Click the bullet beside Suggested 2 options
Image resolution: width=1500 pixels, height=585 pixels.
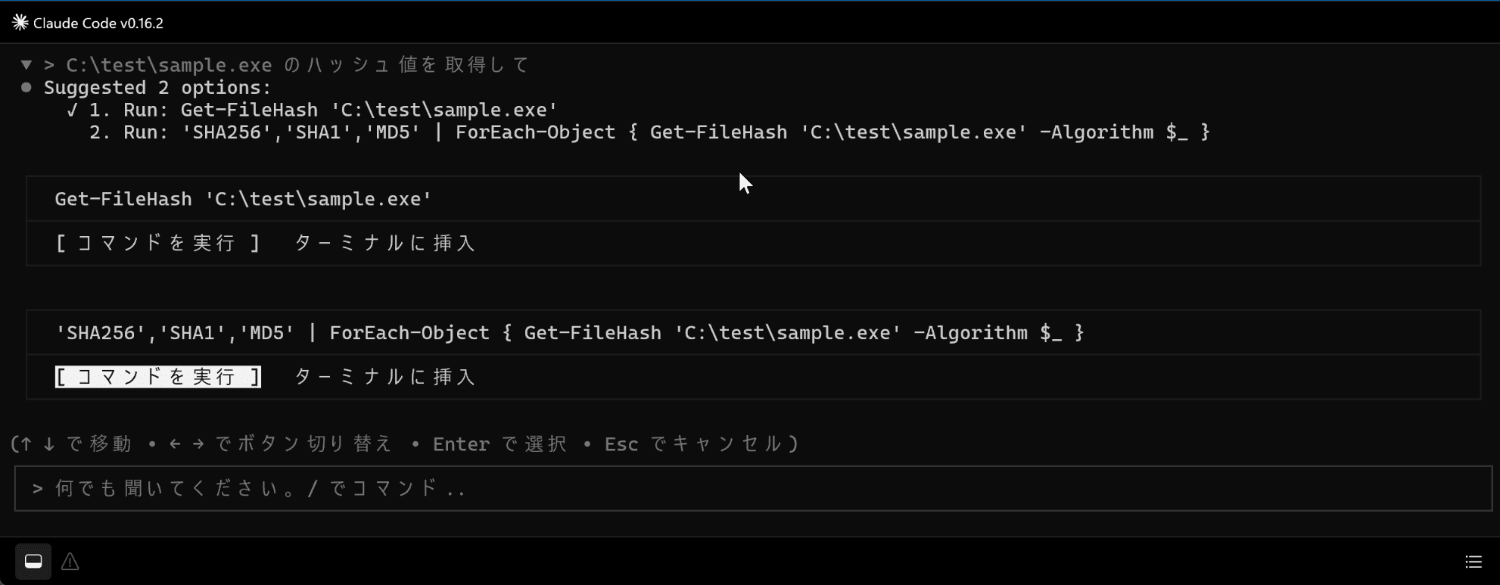coord(27,88)
